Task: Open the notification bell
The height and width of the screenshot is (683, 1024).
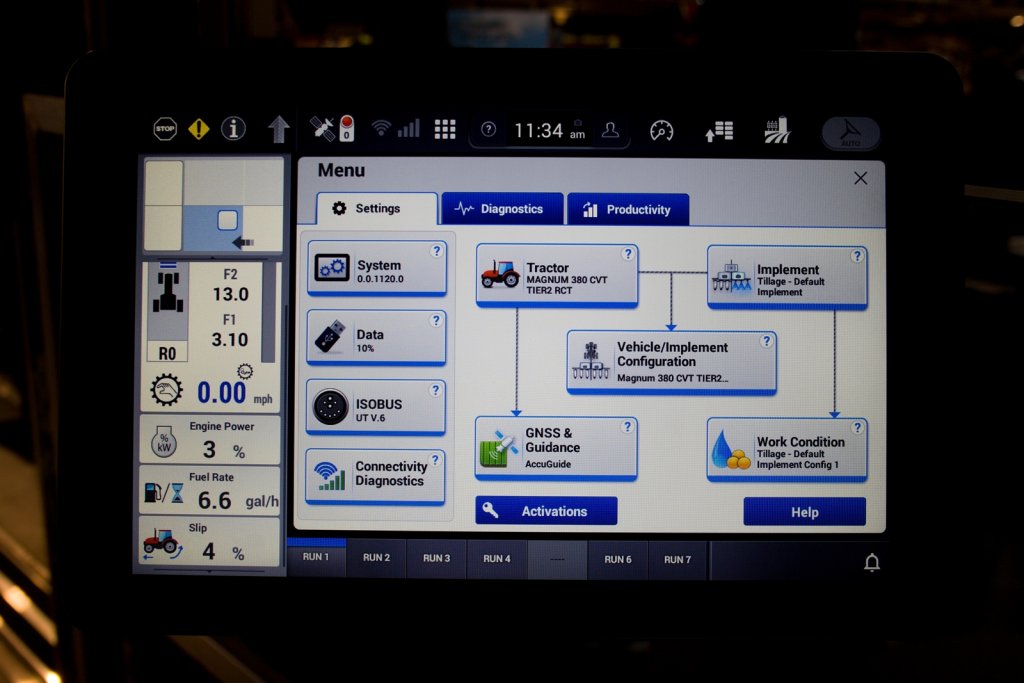Action: click(872, 562)
